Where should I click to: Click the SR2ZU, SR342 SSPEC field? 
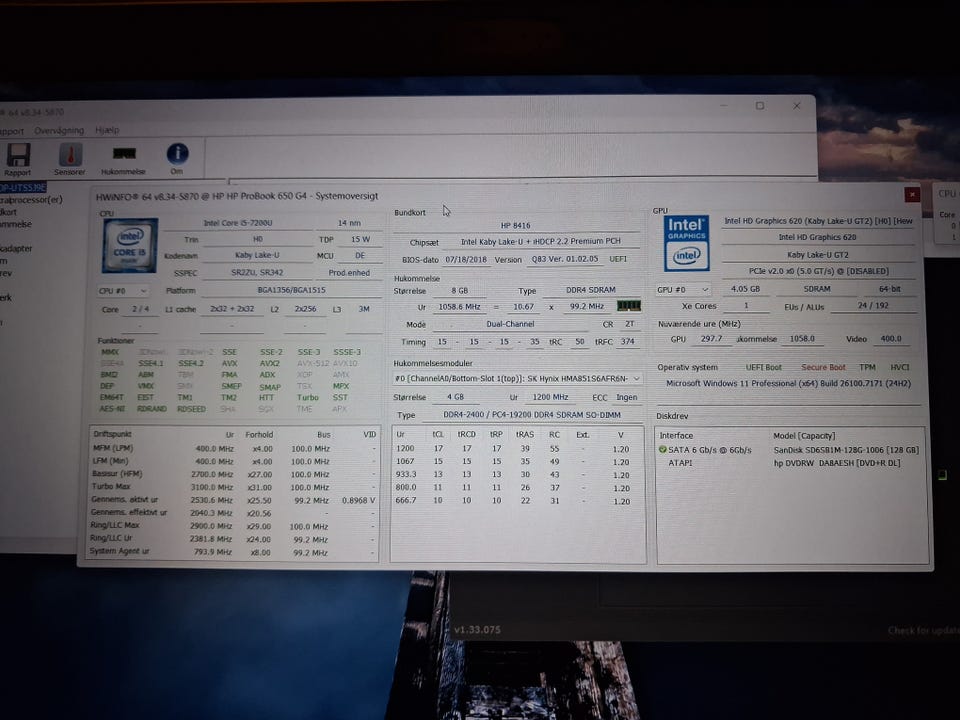(257, 272)
